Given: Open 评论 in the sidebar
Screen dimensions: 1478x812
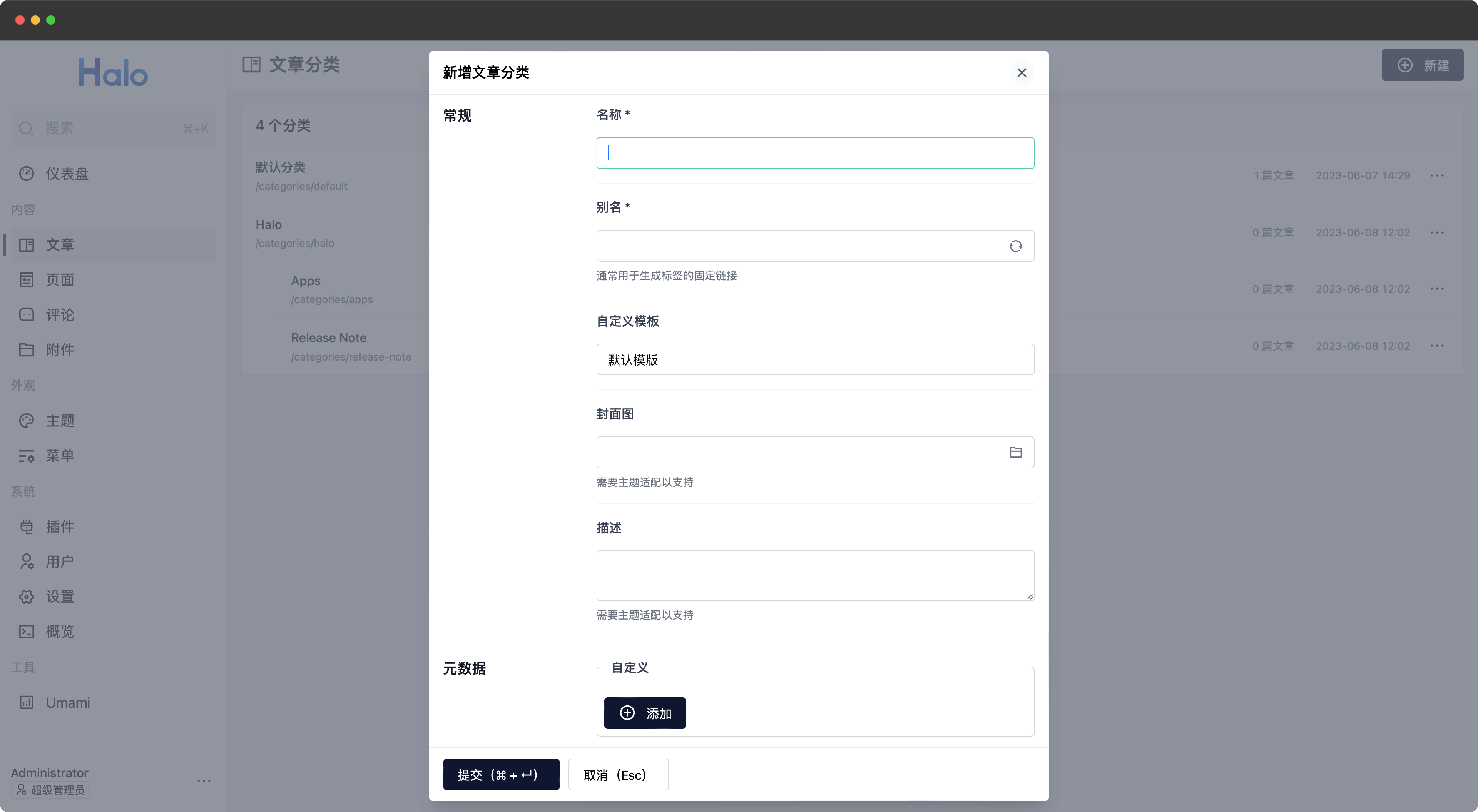Looking at the screenshot, I should [113, 314].
